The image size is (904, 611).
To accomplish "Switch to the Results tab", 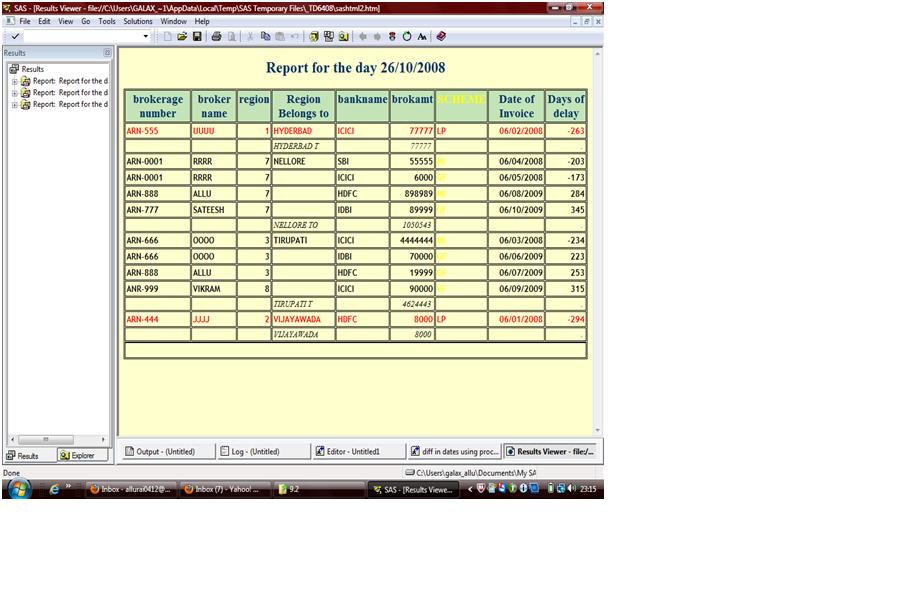I will point(29,455).
